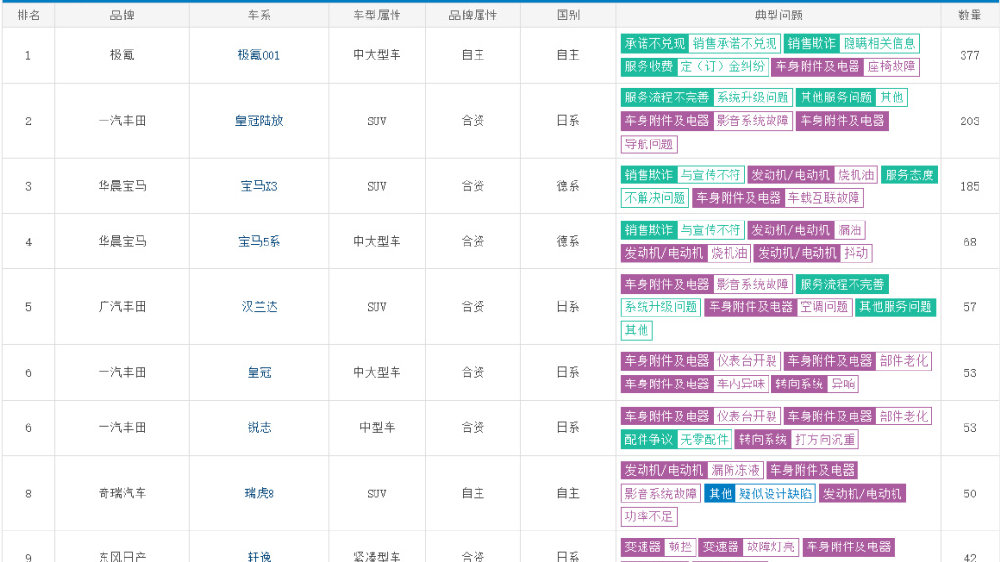Click quantity value 50
Image resolution: width=1000 pixels, height=562 pixels.
(969, 494)
